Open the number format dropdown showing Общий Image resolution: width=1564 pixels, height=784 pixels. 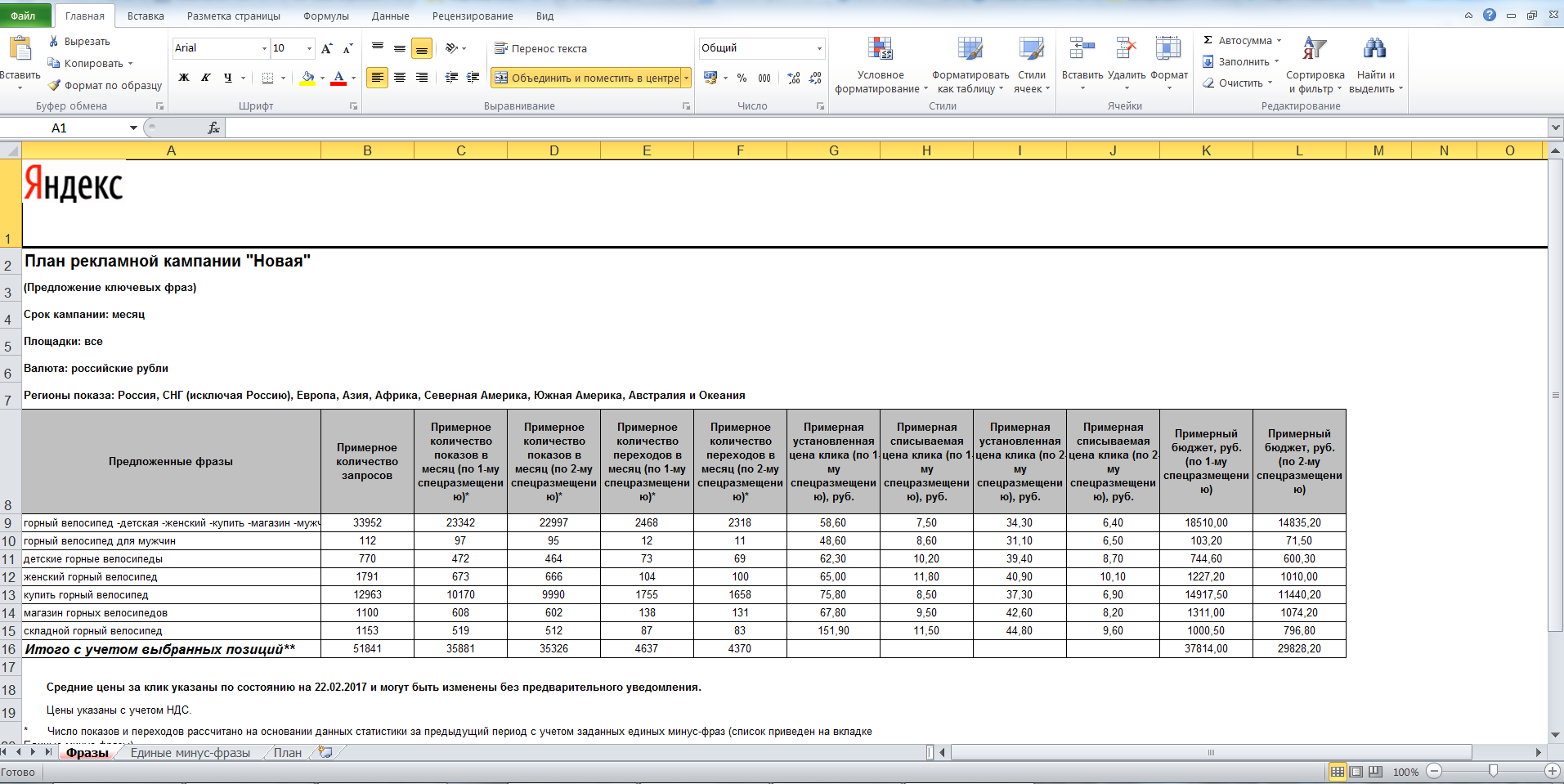point(818,48)
